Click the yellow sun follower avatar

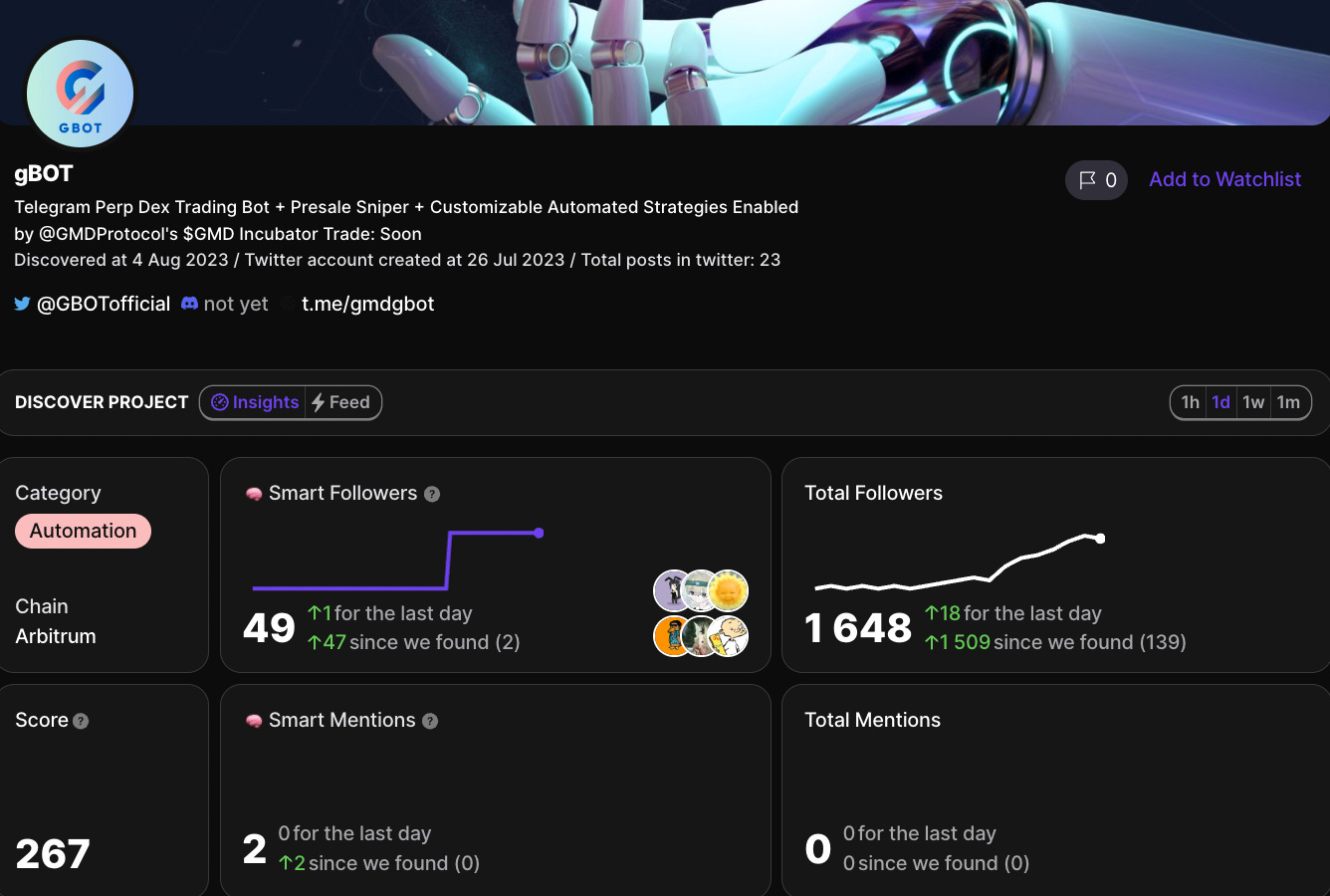pyautogui.click(x=728, y=590)
